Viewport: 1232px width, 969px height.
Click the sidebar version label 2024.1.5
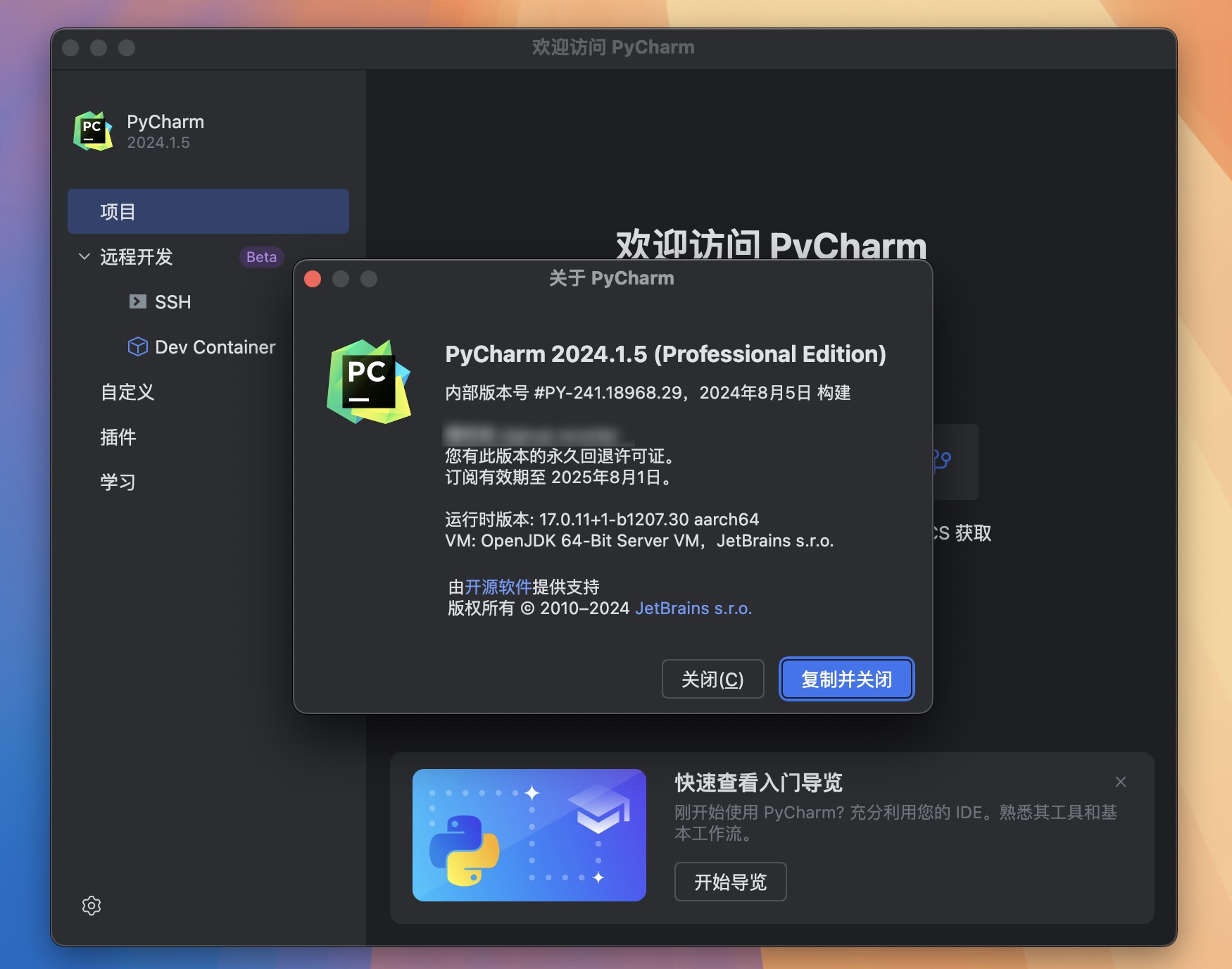[158, 142]
